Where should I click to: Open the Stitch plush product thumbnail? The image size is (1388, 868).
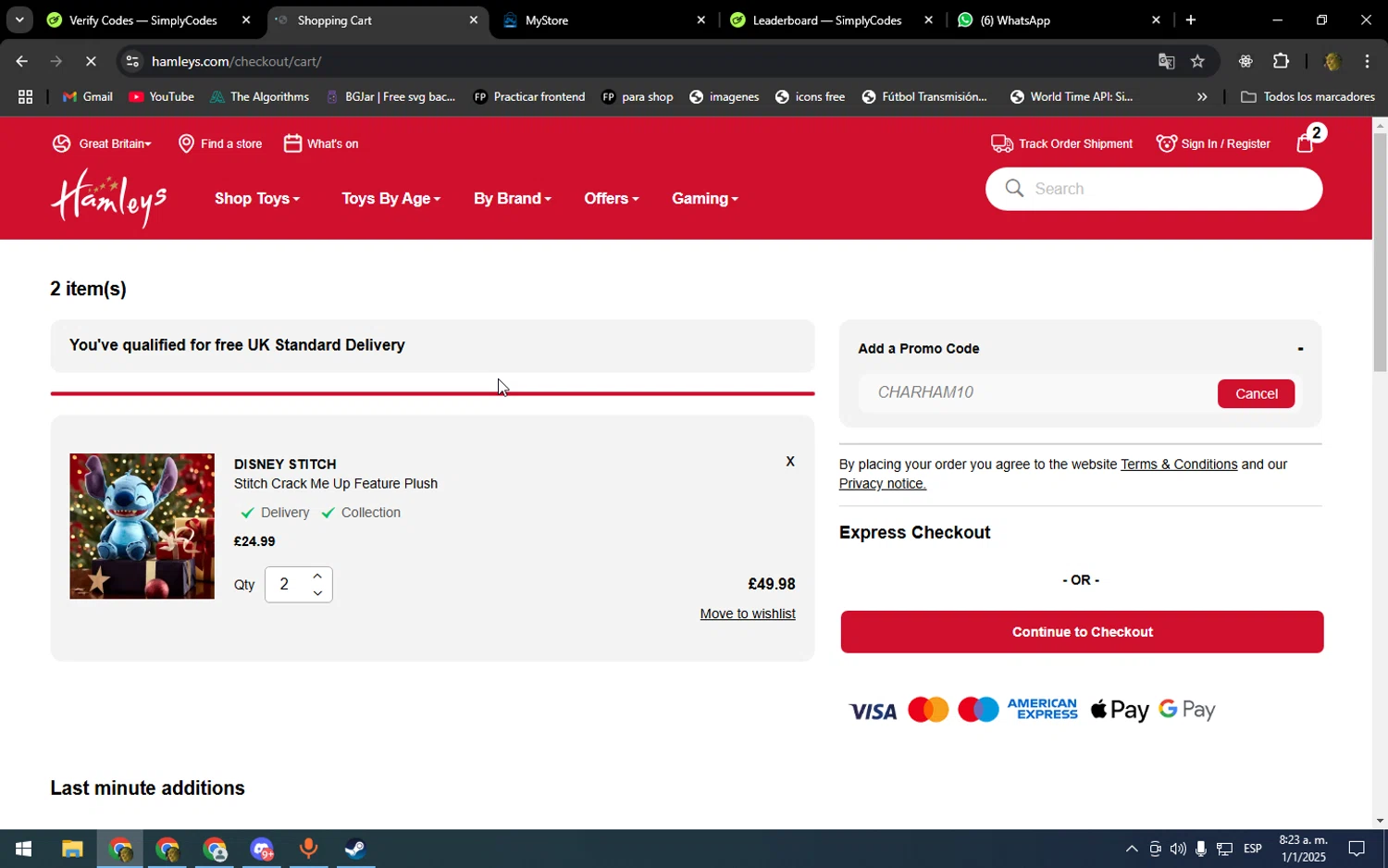[x=142, y=526]
